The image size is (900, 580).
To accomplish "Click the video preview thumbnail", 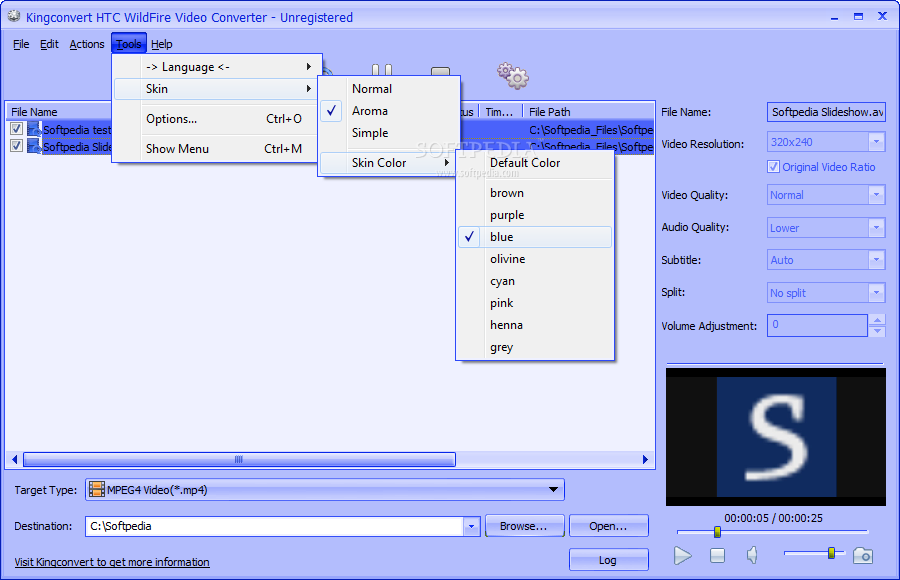I will (775, 437).
